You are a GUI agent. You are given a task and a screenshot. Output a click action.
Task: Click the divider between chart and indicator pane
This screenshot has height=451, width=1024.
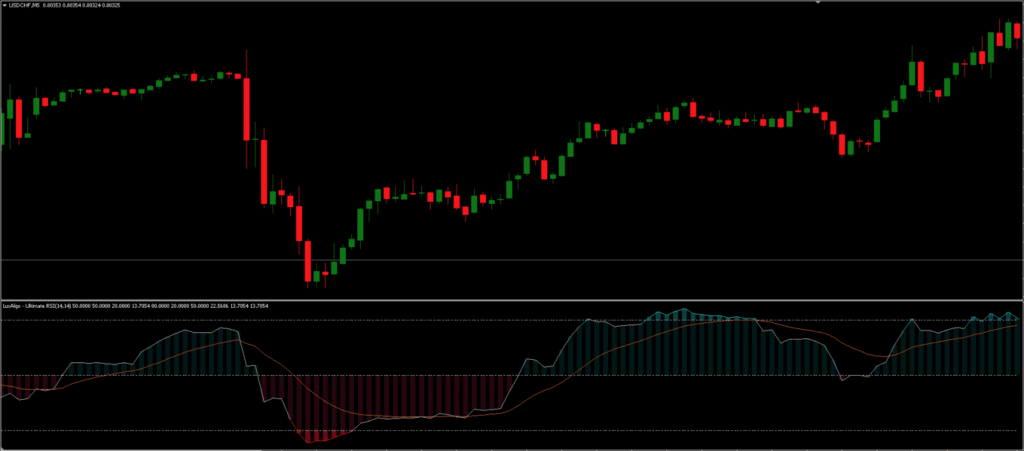(512, 299)
